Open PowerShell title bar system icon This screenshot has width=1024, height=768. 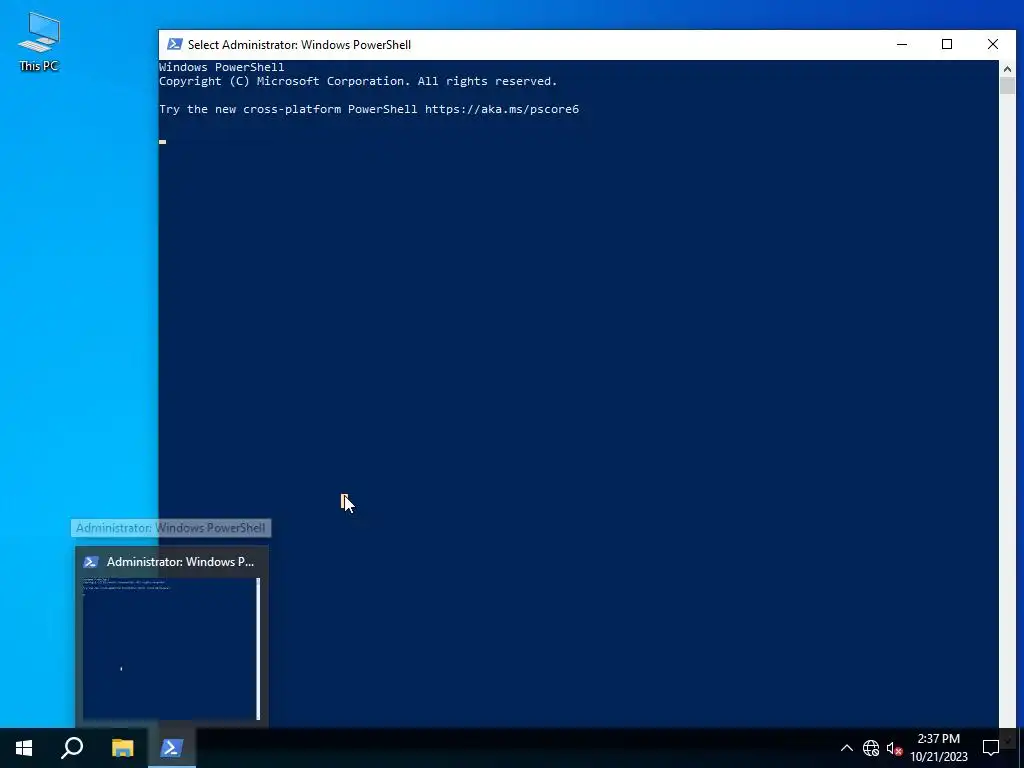point(174,44)
